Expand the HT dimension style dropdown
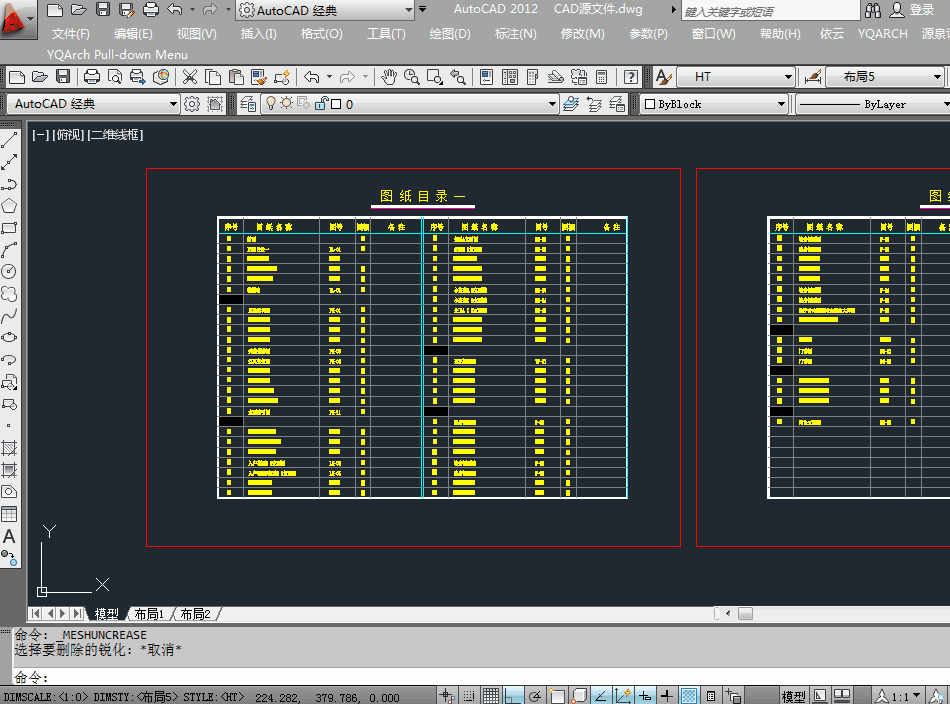This screenshot has width=950, height=704. [790, 75]
